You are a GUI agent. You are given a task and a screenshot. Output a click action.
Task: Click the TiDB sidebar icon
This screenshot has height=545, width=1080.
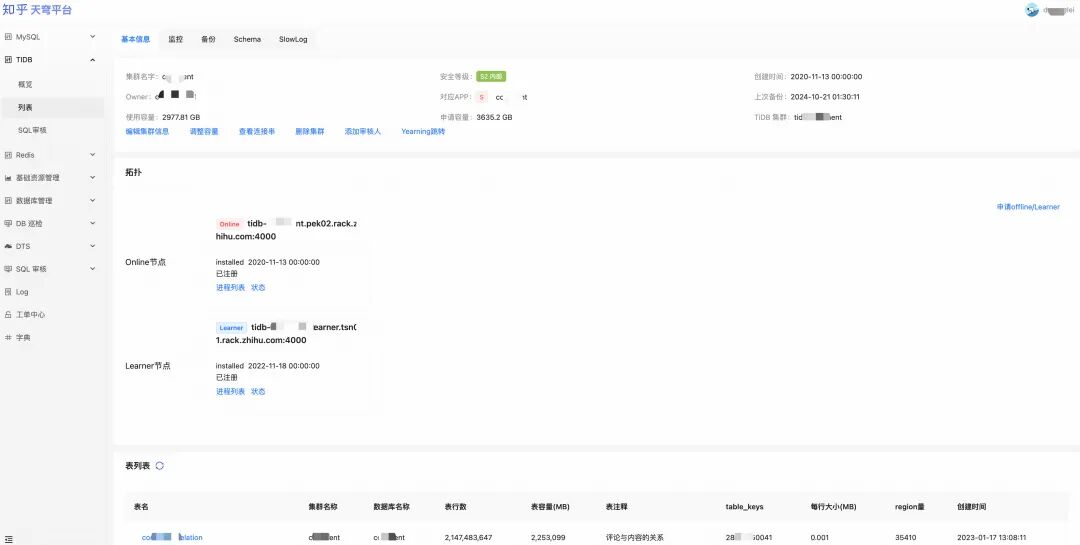tap(8, 60)
